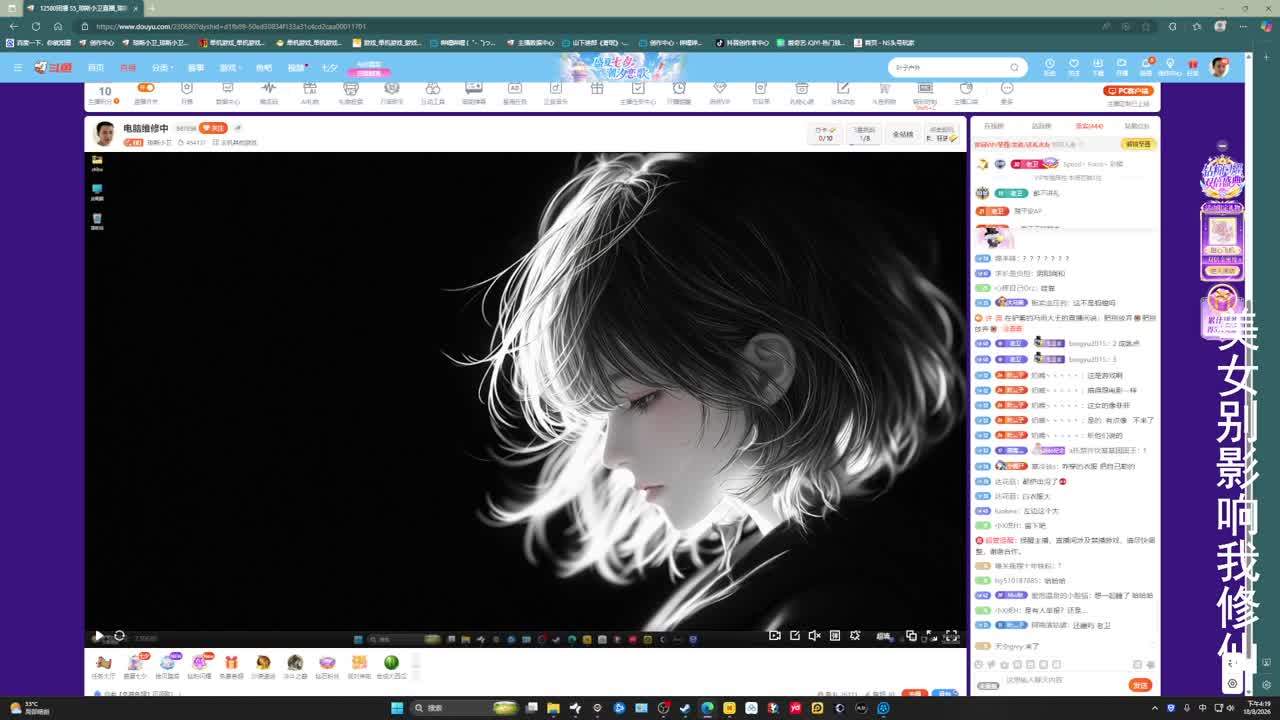This screenshot has width=1280, height=720.
Task: Open player settings gear icon
Action: [855, 635]
